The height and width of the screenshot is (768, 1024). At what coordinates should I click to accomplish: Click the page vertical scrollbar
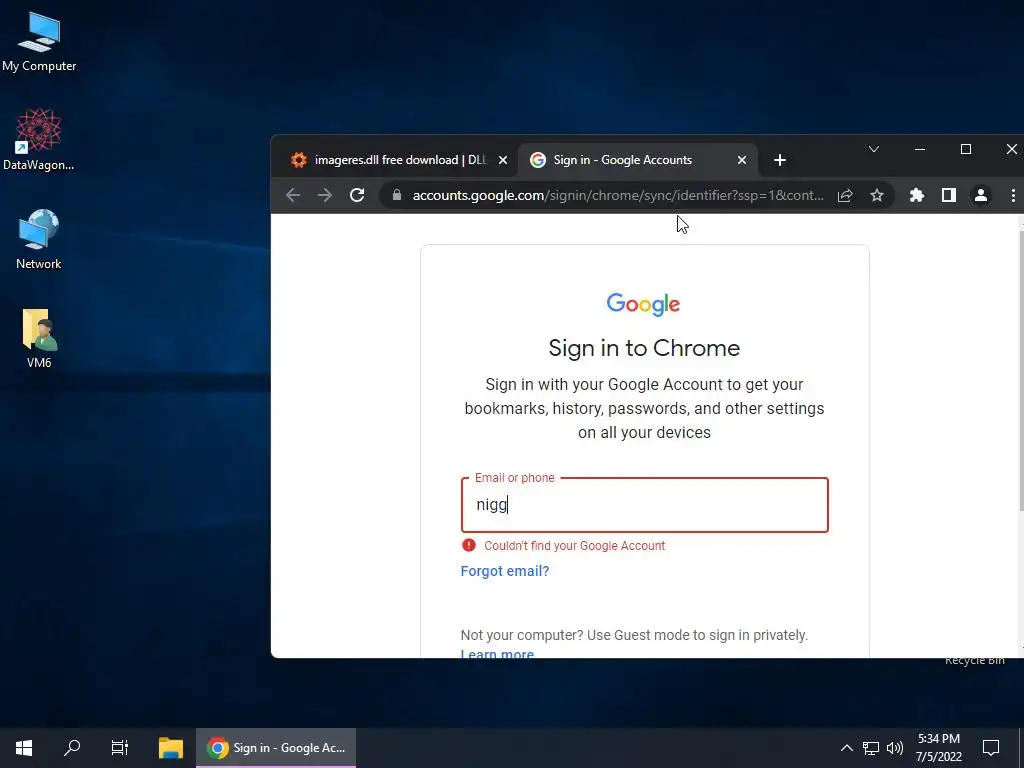coord(1021,369)
